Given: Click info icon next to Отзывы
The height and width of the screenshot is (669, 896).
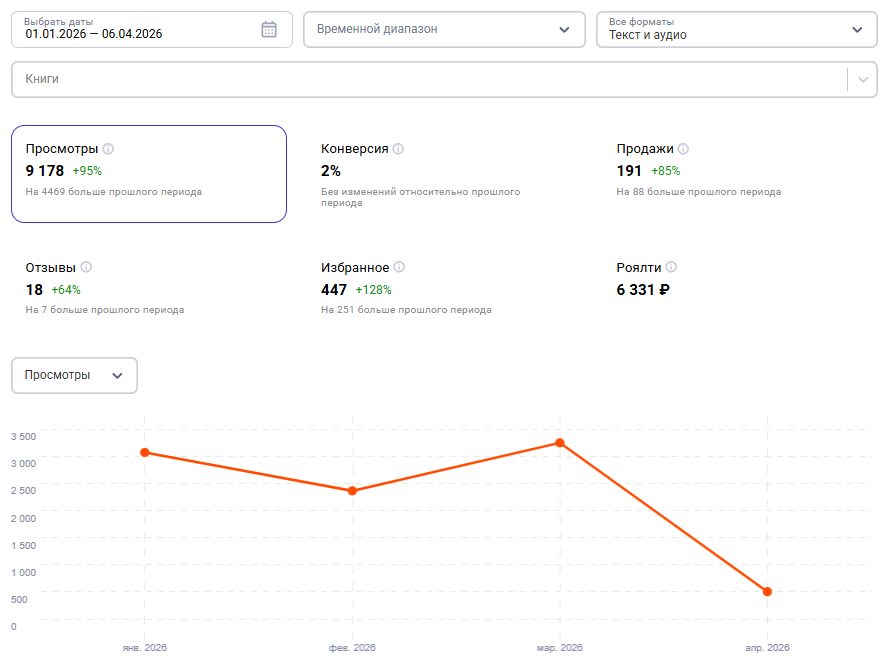Looking at the screenshot, I should click(x=86, y=267).
